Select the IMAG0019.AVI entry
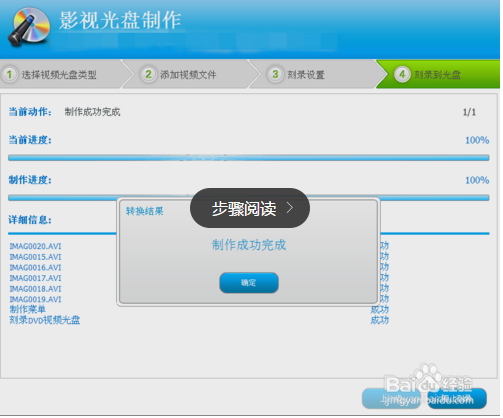 tap(36, 300)
